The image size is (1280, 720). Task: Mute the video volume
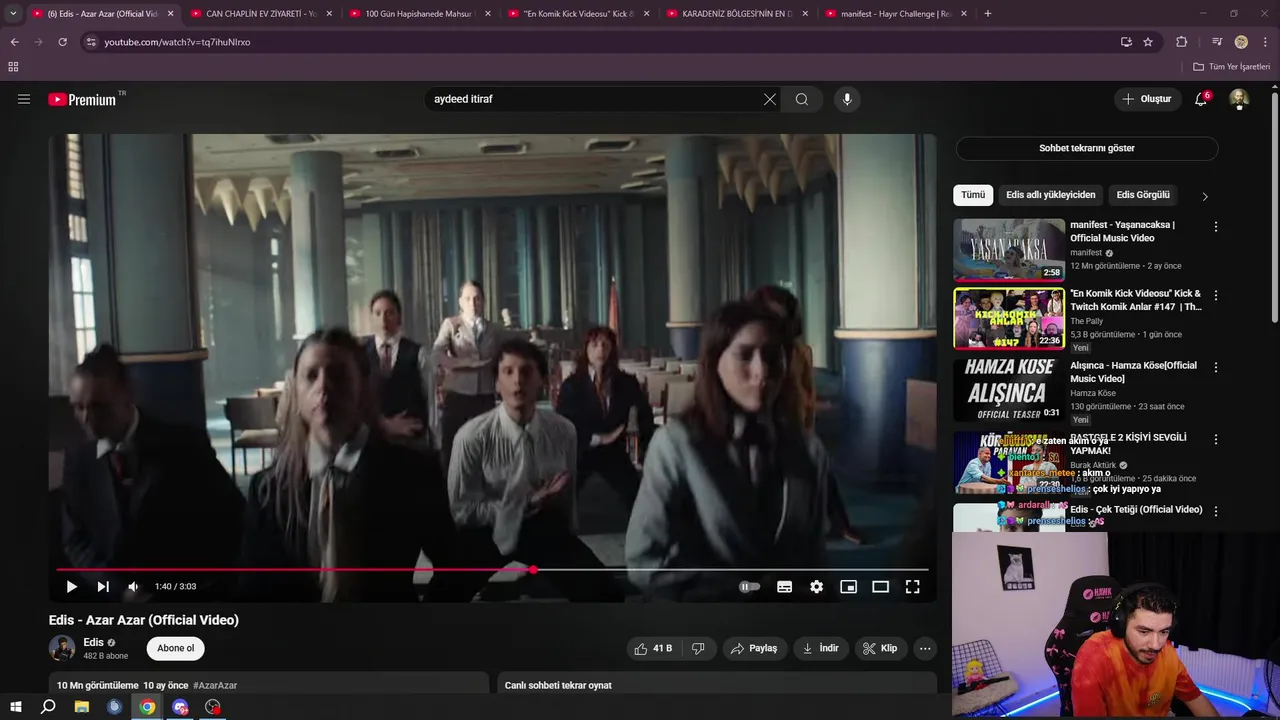pyautogui.click(x=133, y=587)
